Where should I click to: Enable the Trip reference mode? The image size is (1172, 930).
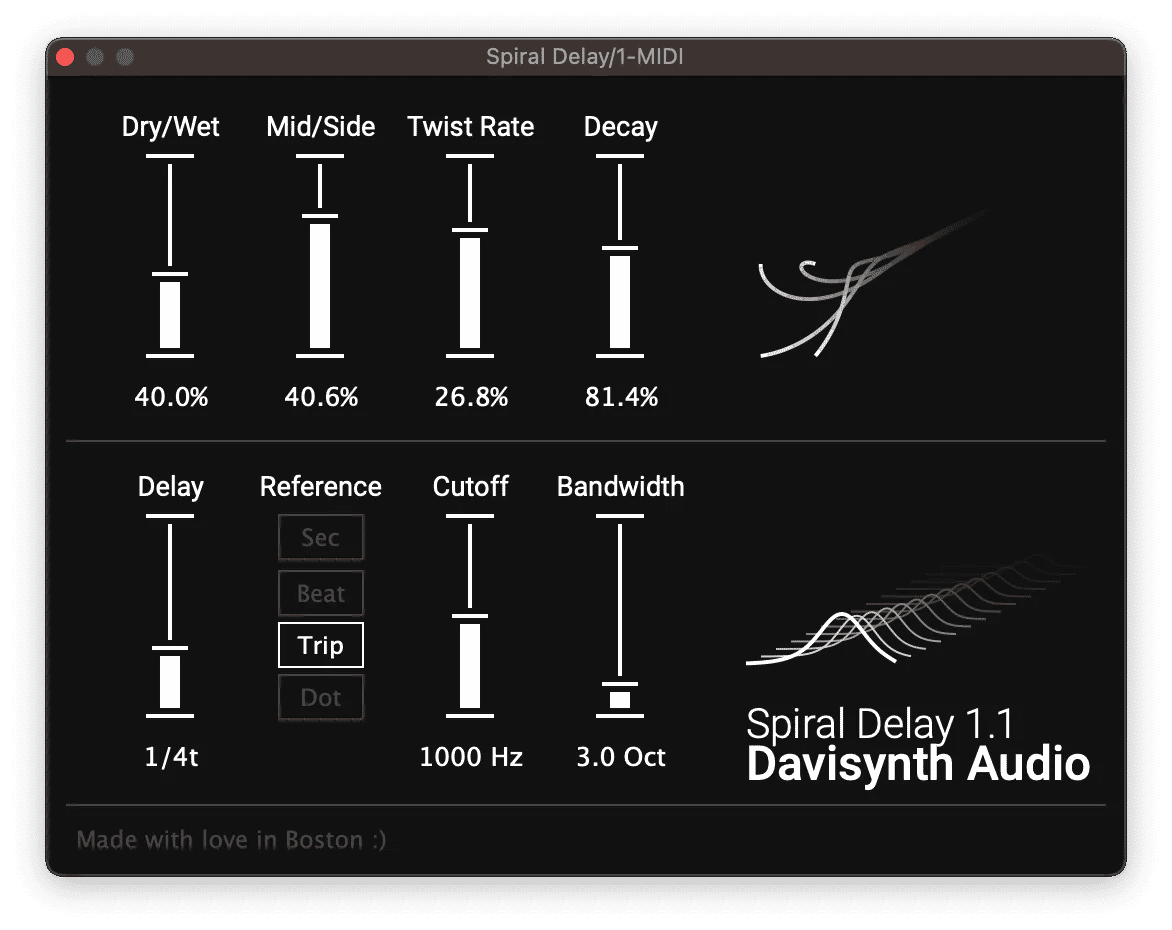click(320, 645)
